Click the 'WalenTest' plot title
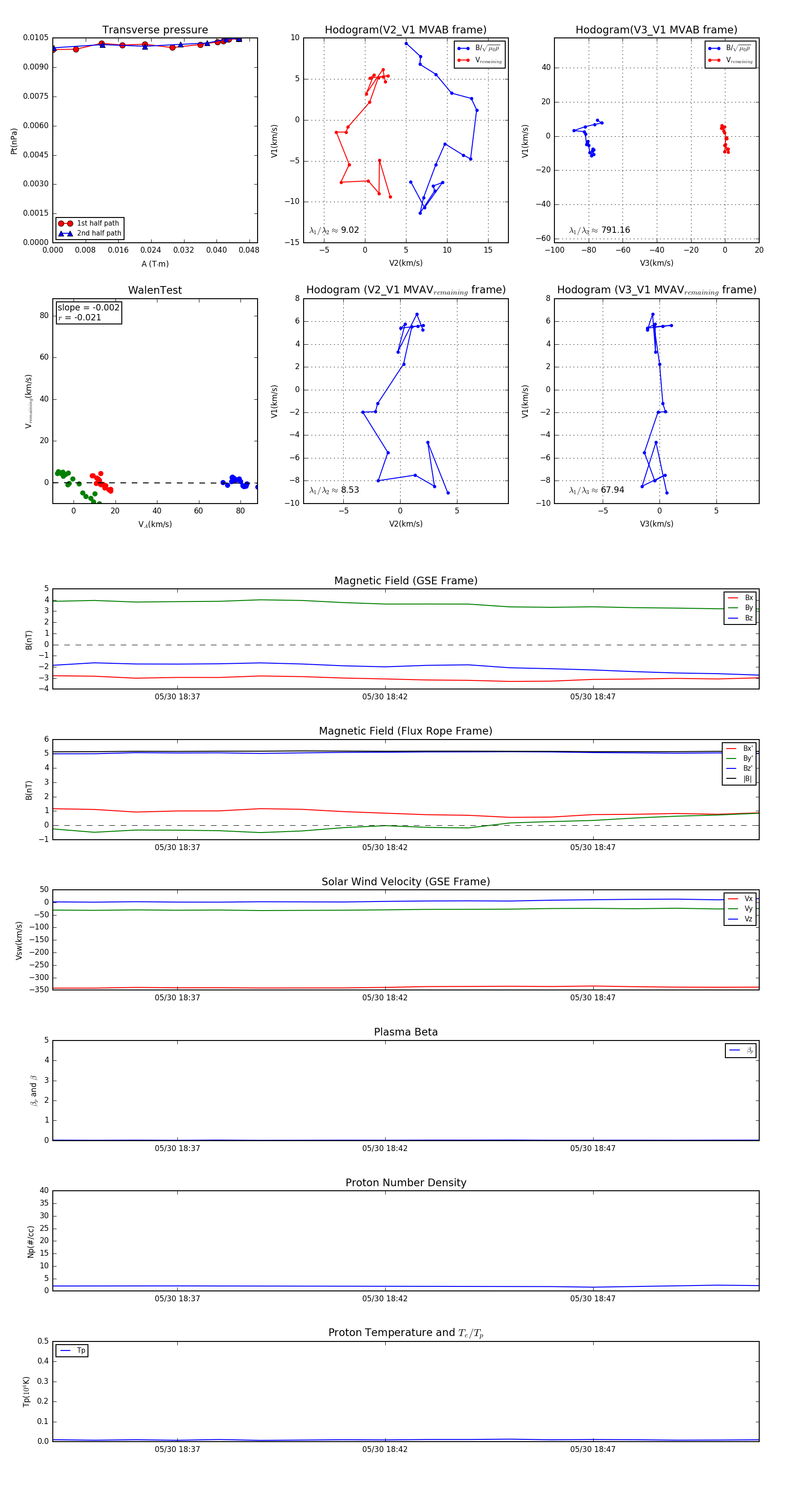The height and width of the screenshot is (1489, 812). [155, 290]
